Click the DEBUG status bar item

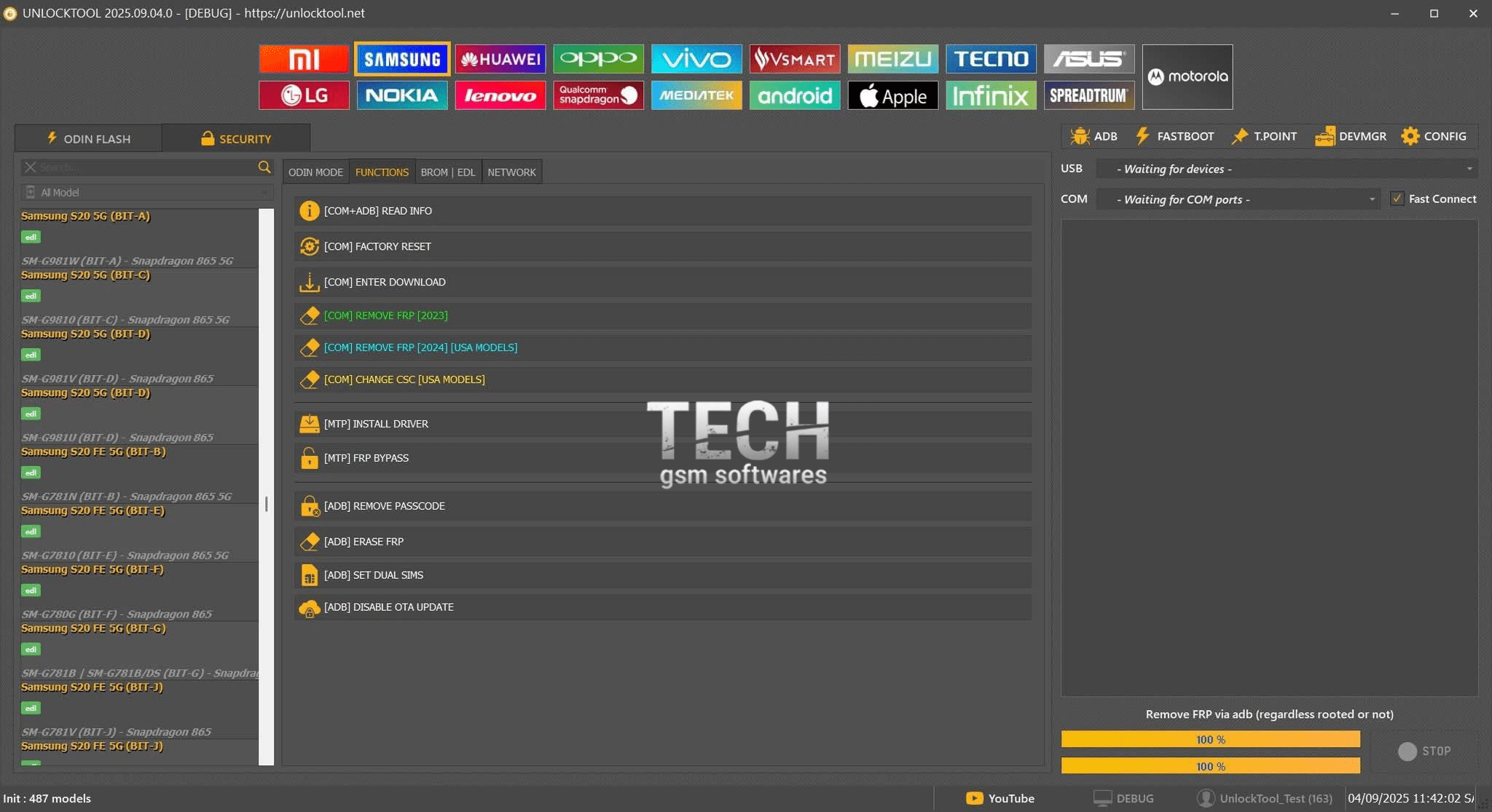click(1123, 798)
